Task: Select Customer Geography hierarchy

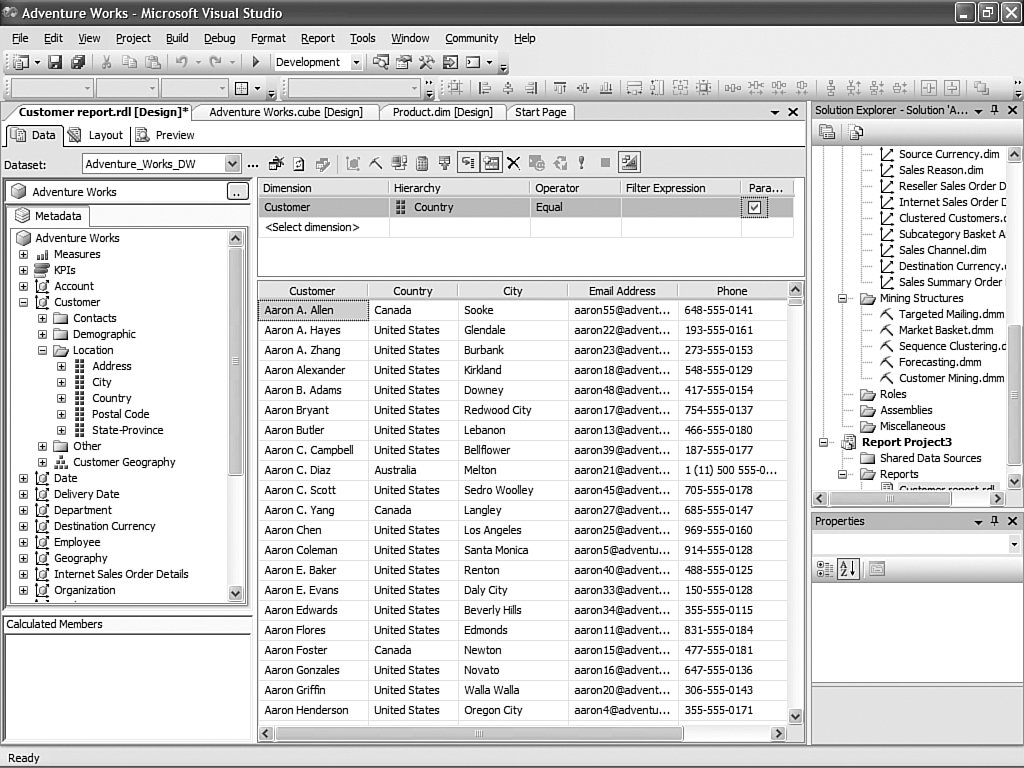Action: coord(124,462)
